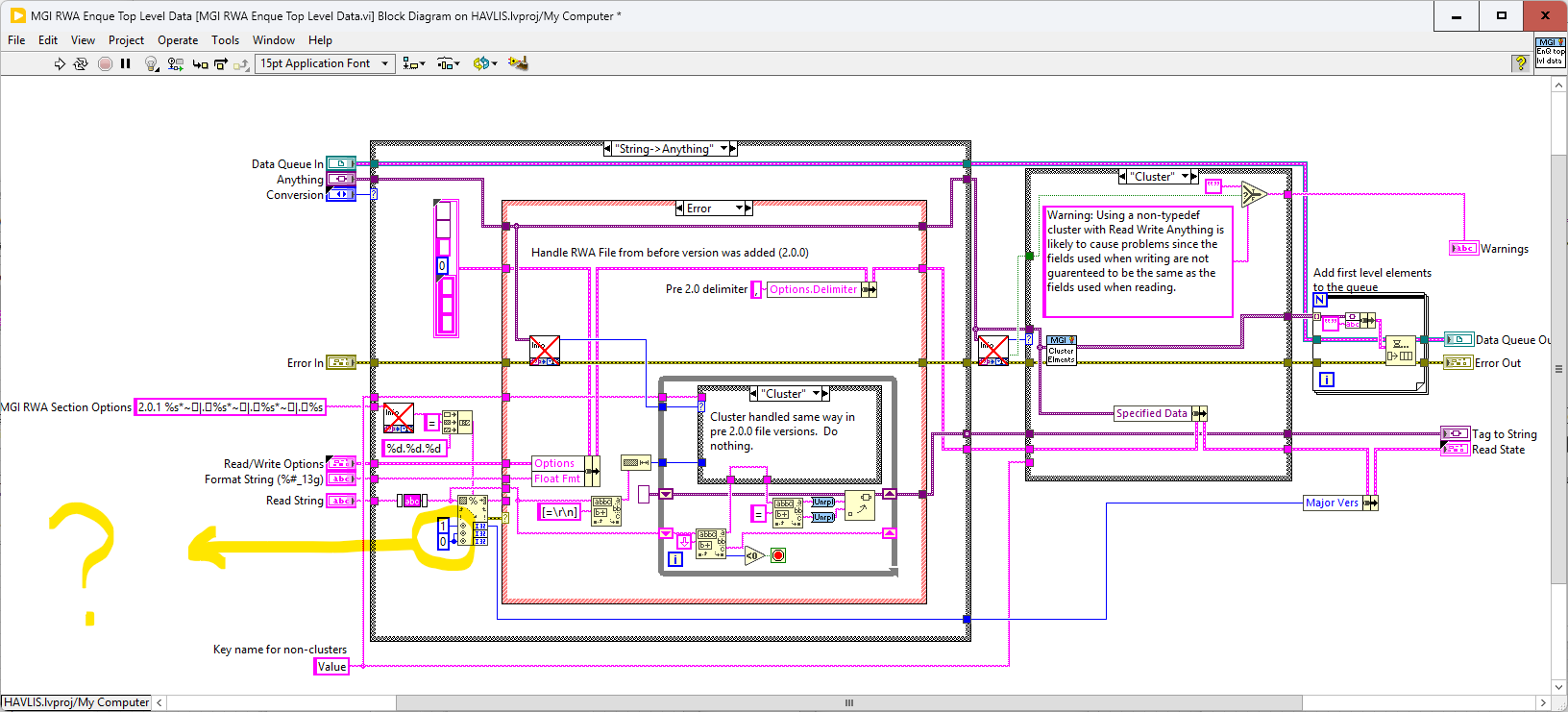Go to next case of Error structure

(x=748, y=209)
